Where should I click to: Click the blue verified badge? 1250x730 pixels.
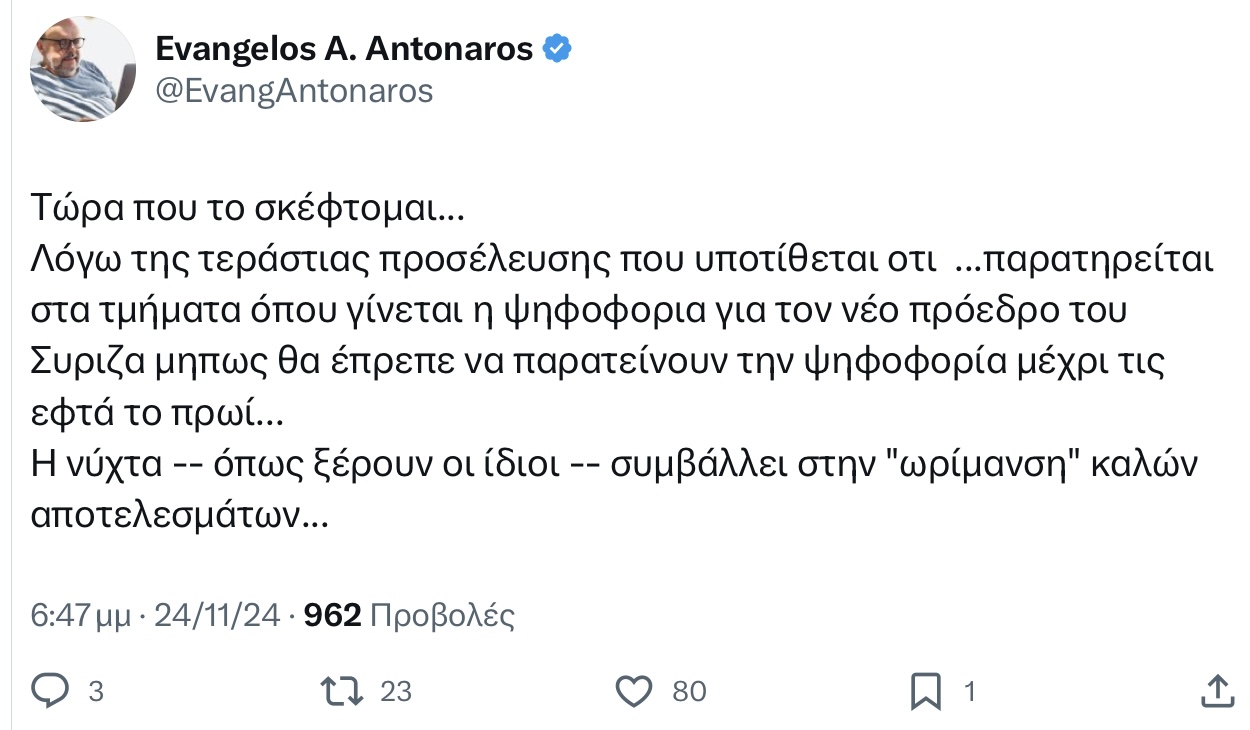pyautogui.click(x=557, y=48)
